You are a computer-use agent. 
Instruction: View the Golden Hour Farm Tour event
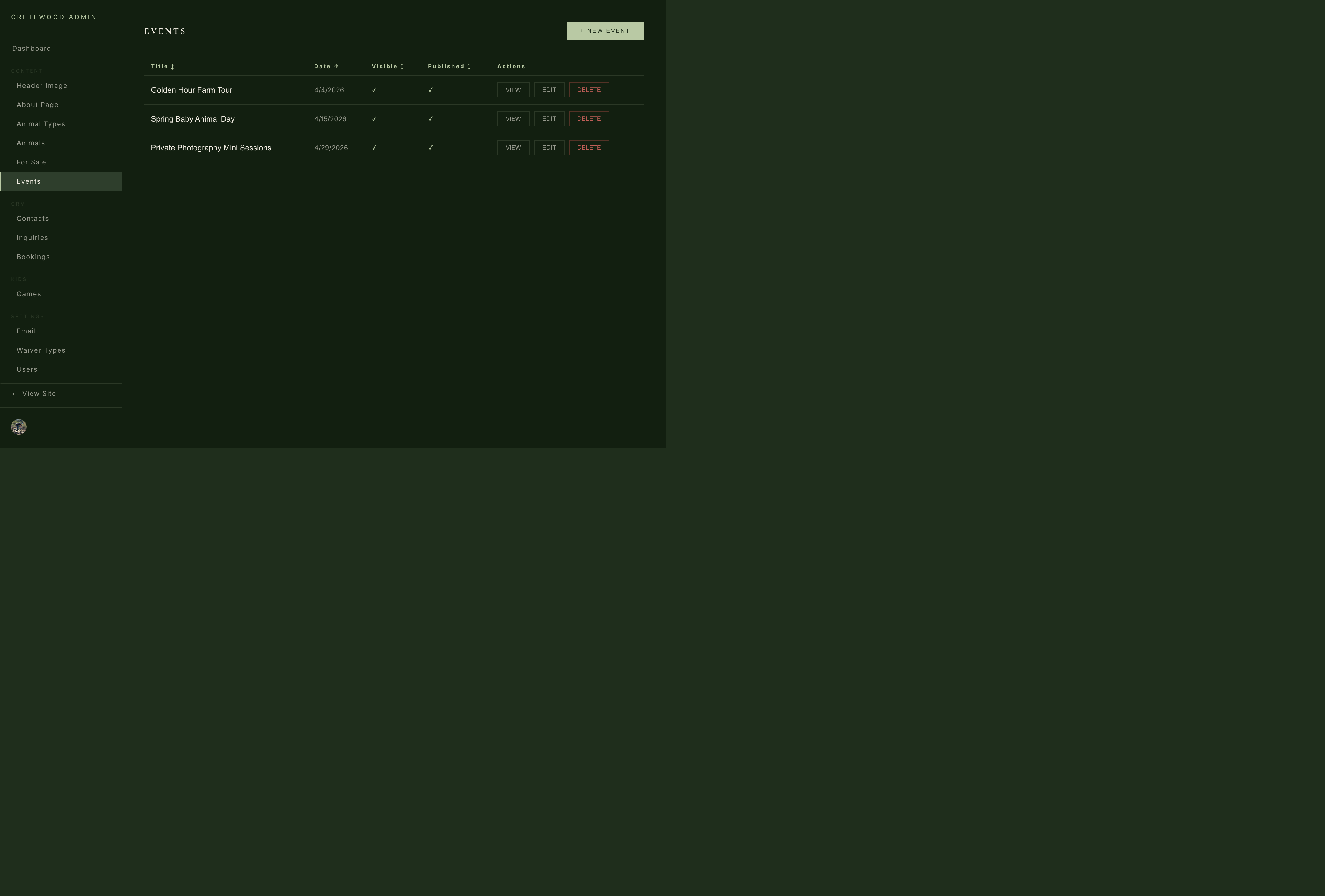tap(513, 90)
